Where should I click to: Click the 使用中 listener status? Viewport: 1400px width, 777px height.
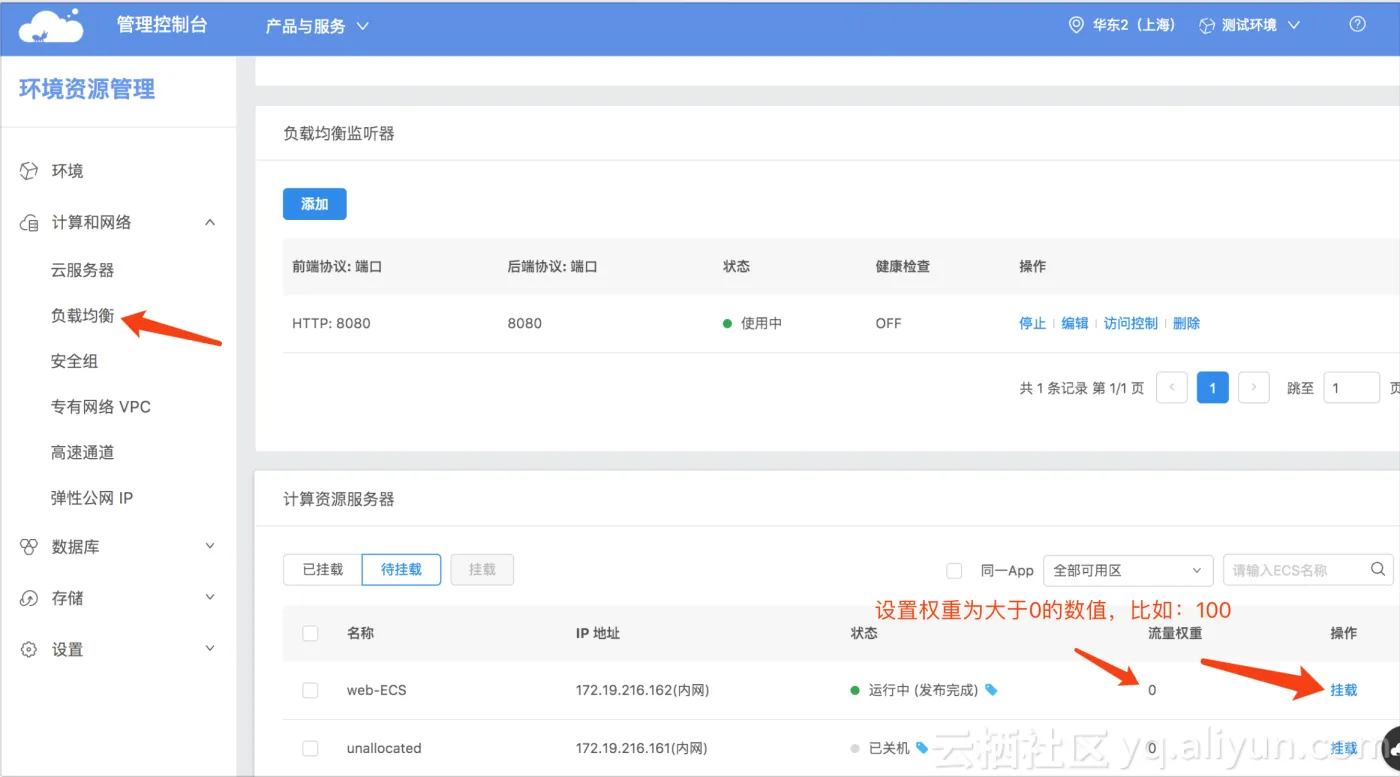click(x=761, y=323)
